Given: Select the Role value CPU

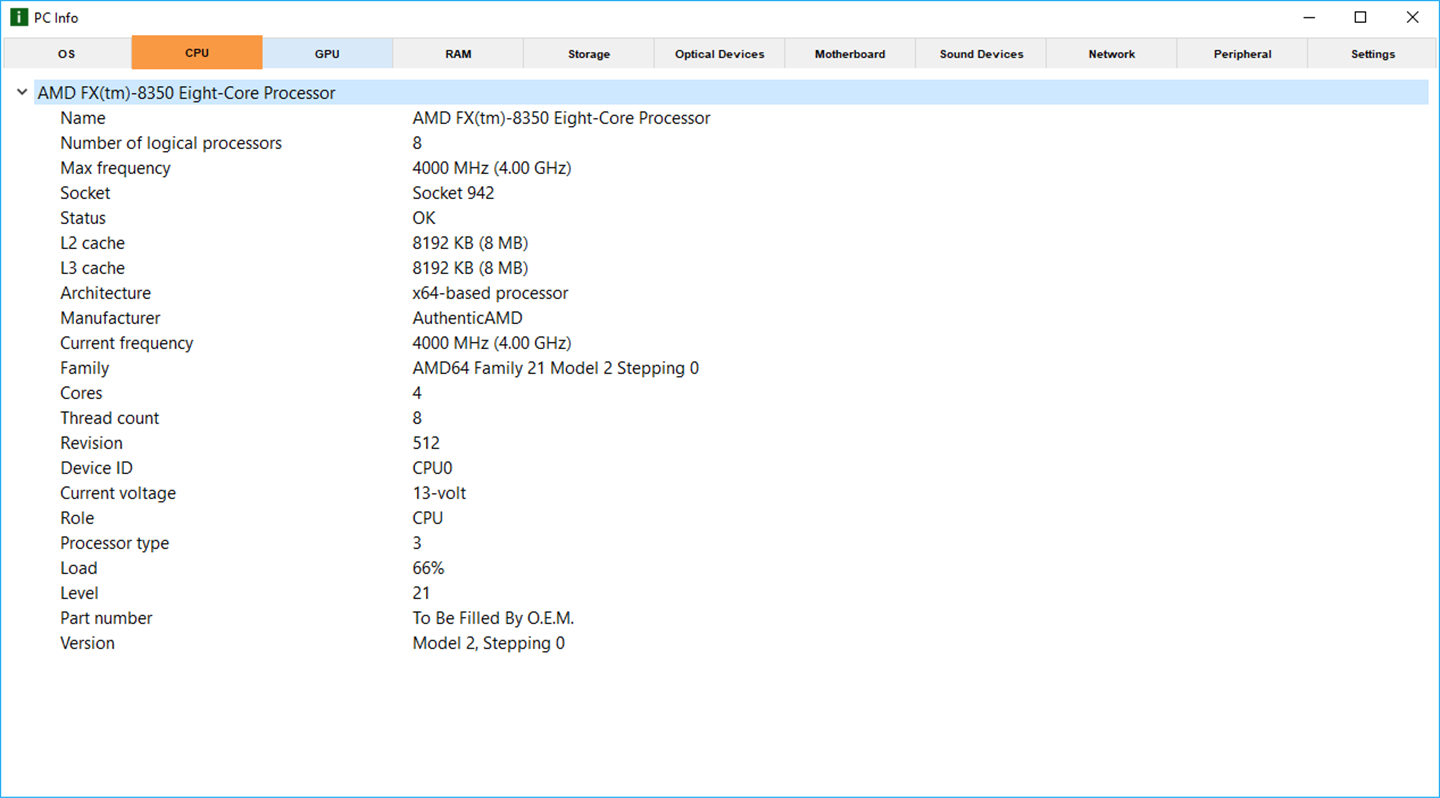Looking at the screenshot, I should pos(428,518).
